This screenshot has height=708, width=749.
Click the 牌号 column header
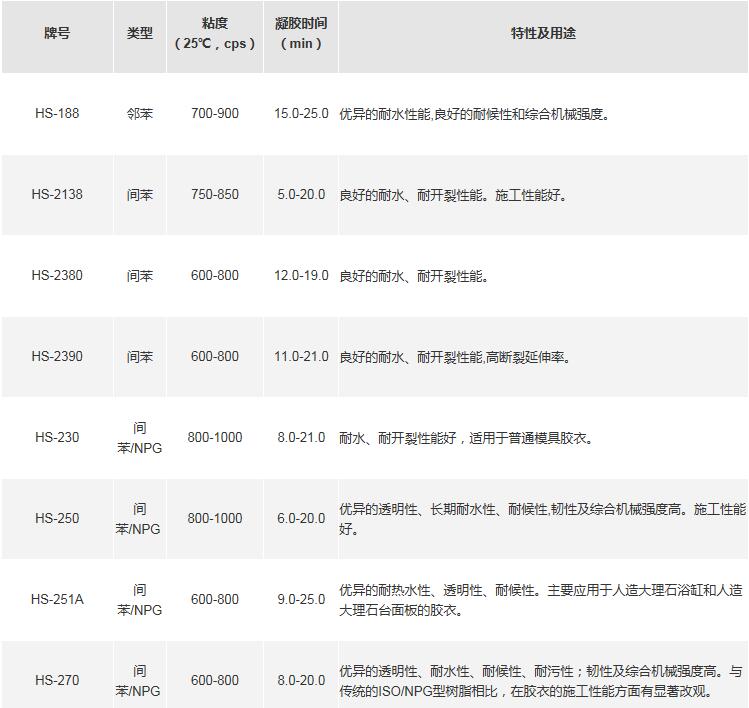click(x=57, y=33)
